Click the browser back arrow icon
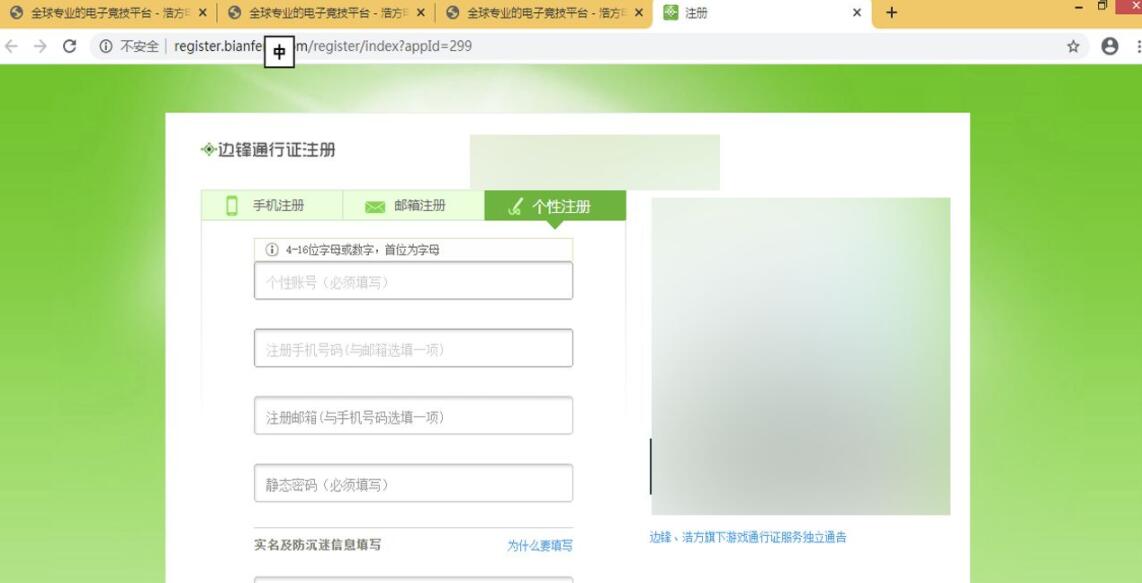1142x583 pixels. pos(12,46)
